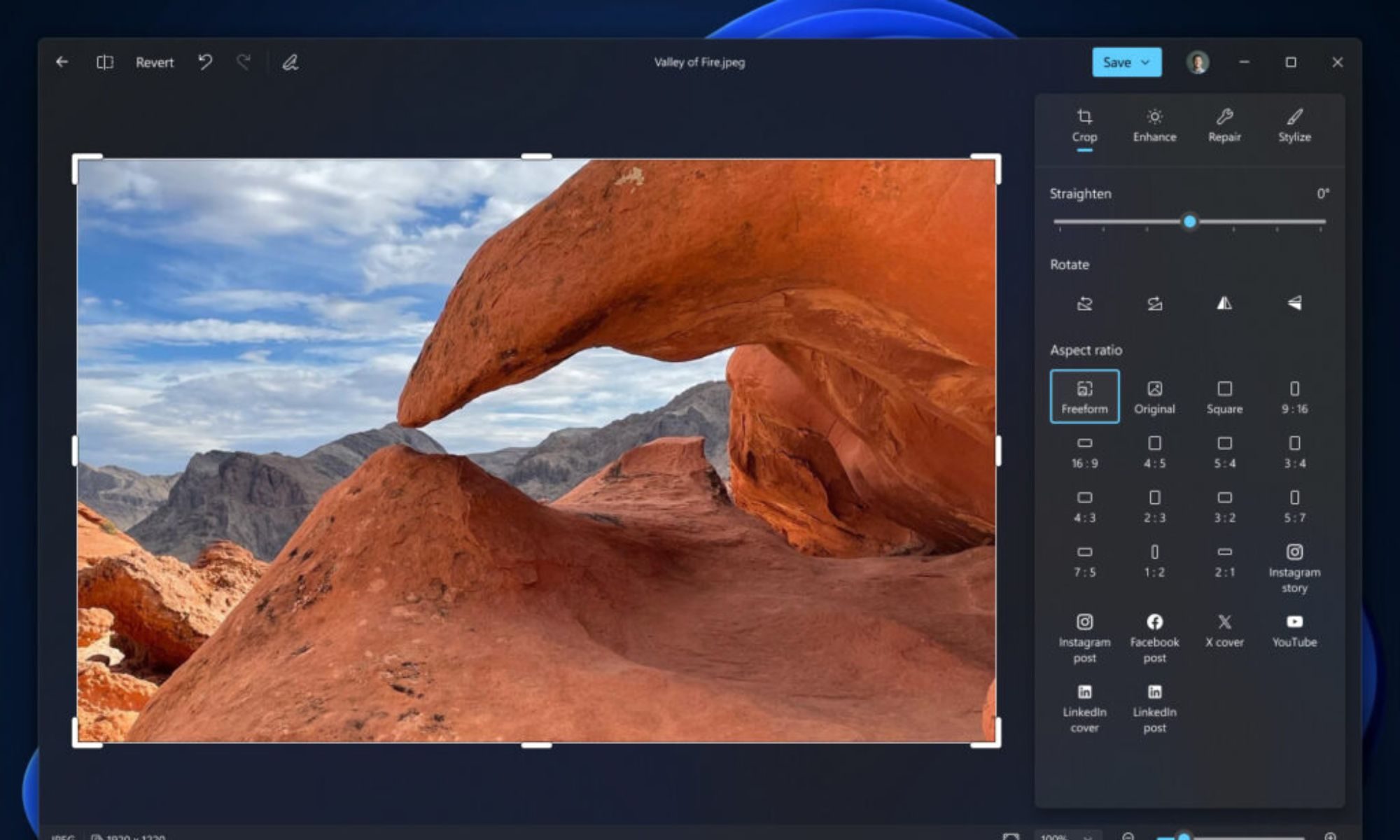Rotate image counterclockwise
The image size is (1400, 840).
coord(1084,303)
